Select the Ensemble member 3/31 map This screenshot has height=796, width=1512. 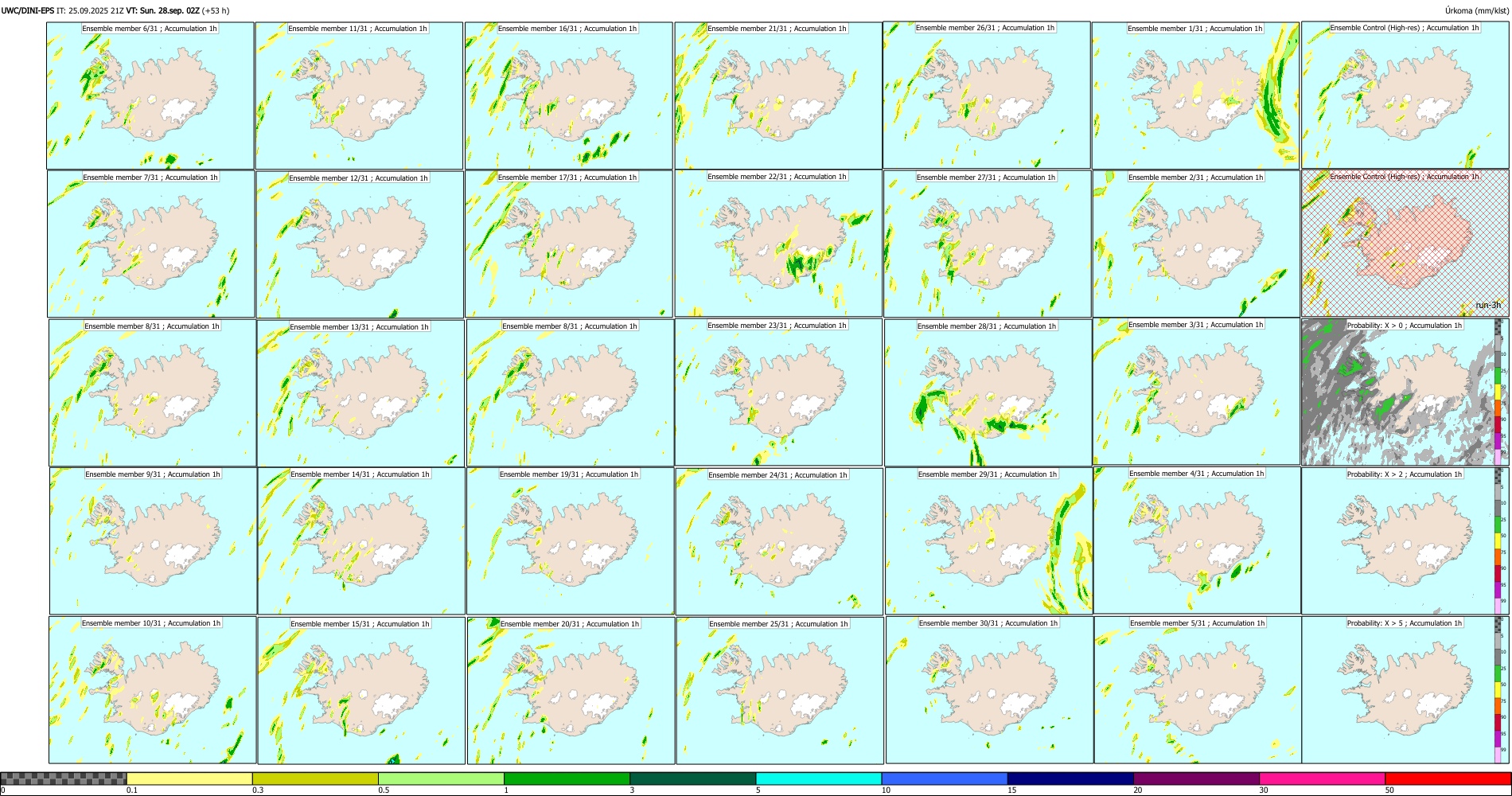[1197, 392]
